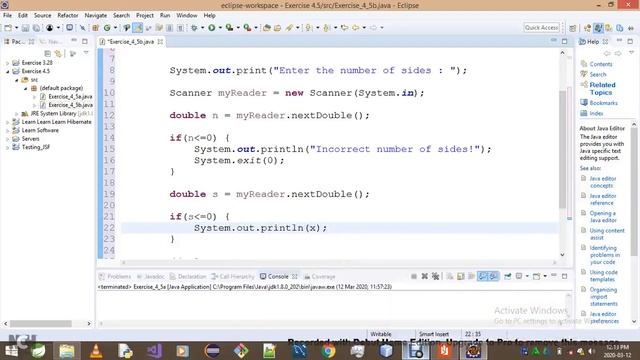Open the Package Explorer view menu
The height and width of the screenshot is (360, 640).
(x=86, y=53)
